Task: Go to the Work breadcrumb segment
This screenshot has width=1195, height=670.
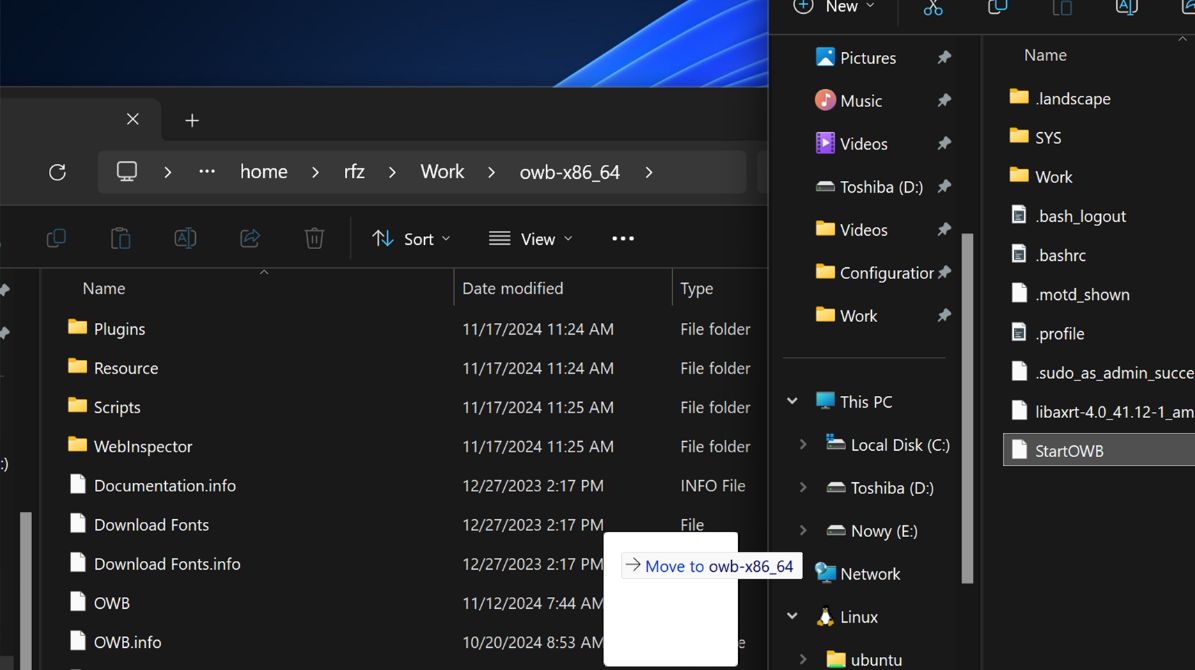Action: click(x=442, y=172)
